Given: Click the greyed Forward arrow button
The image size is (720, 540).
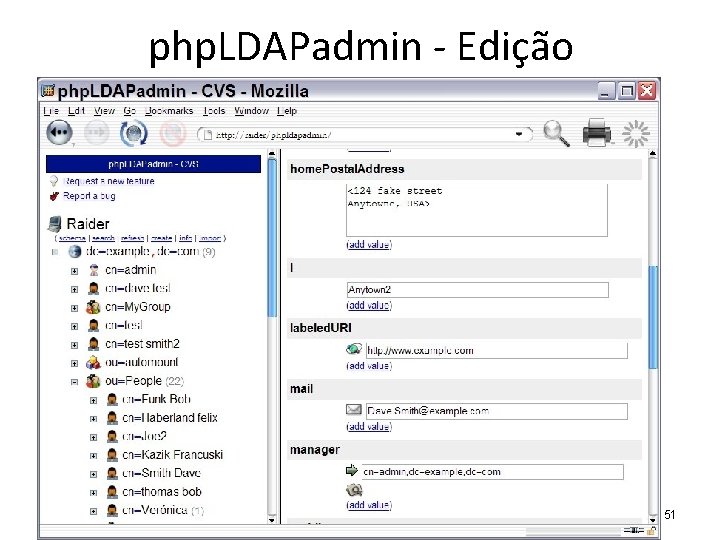Looking at the screenshot, I should tap(97, 133).
